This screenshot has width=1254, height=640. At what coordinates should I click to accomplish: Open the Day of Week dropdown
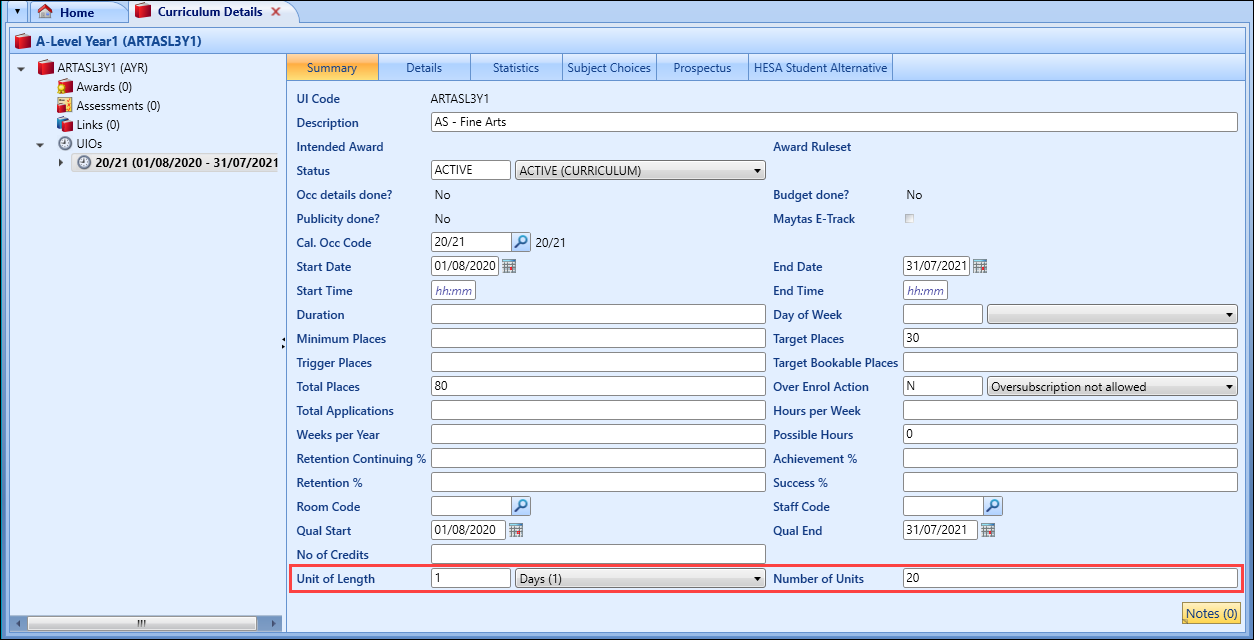(1112, 314)
